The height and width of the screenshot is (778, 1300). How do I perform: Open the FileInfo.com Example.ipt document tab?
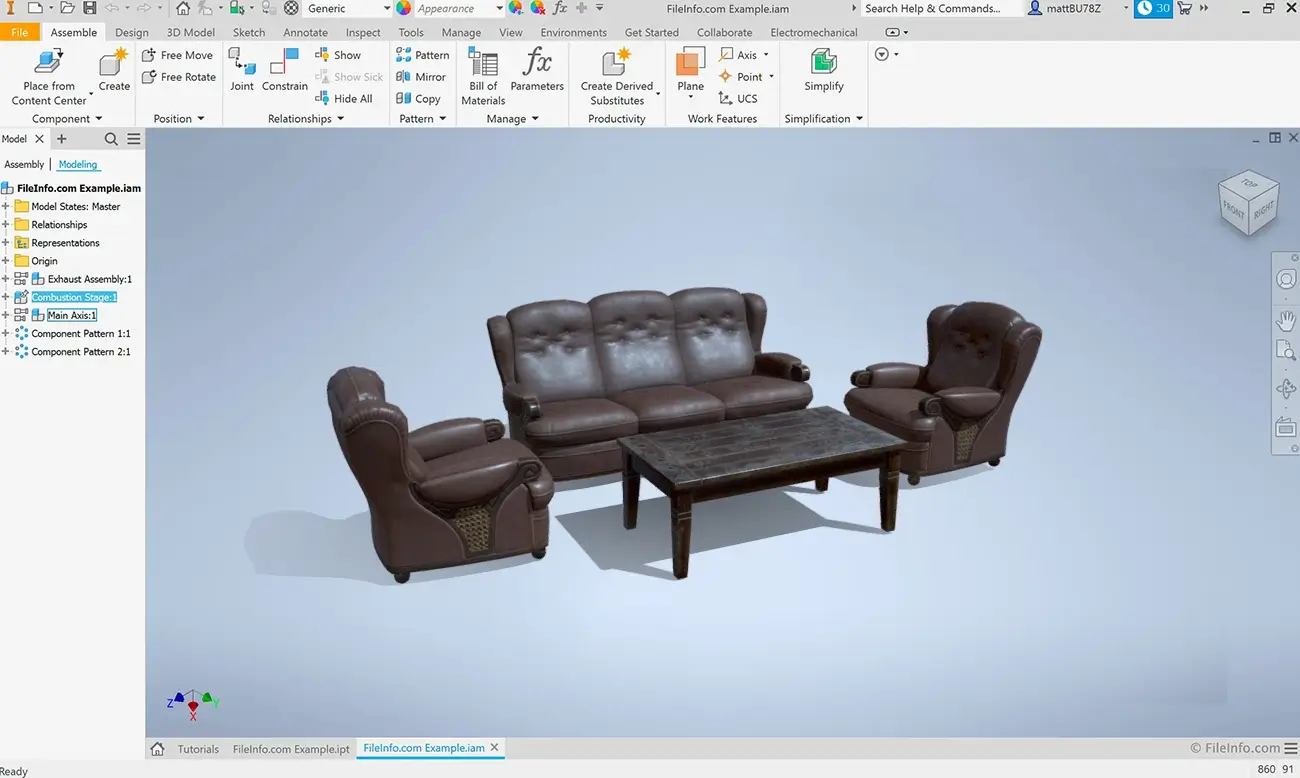[291, 747]
